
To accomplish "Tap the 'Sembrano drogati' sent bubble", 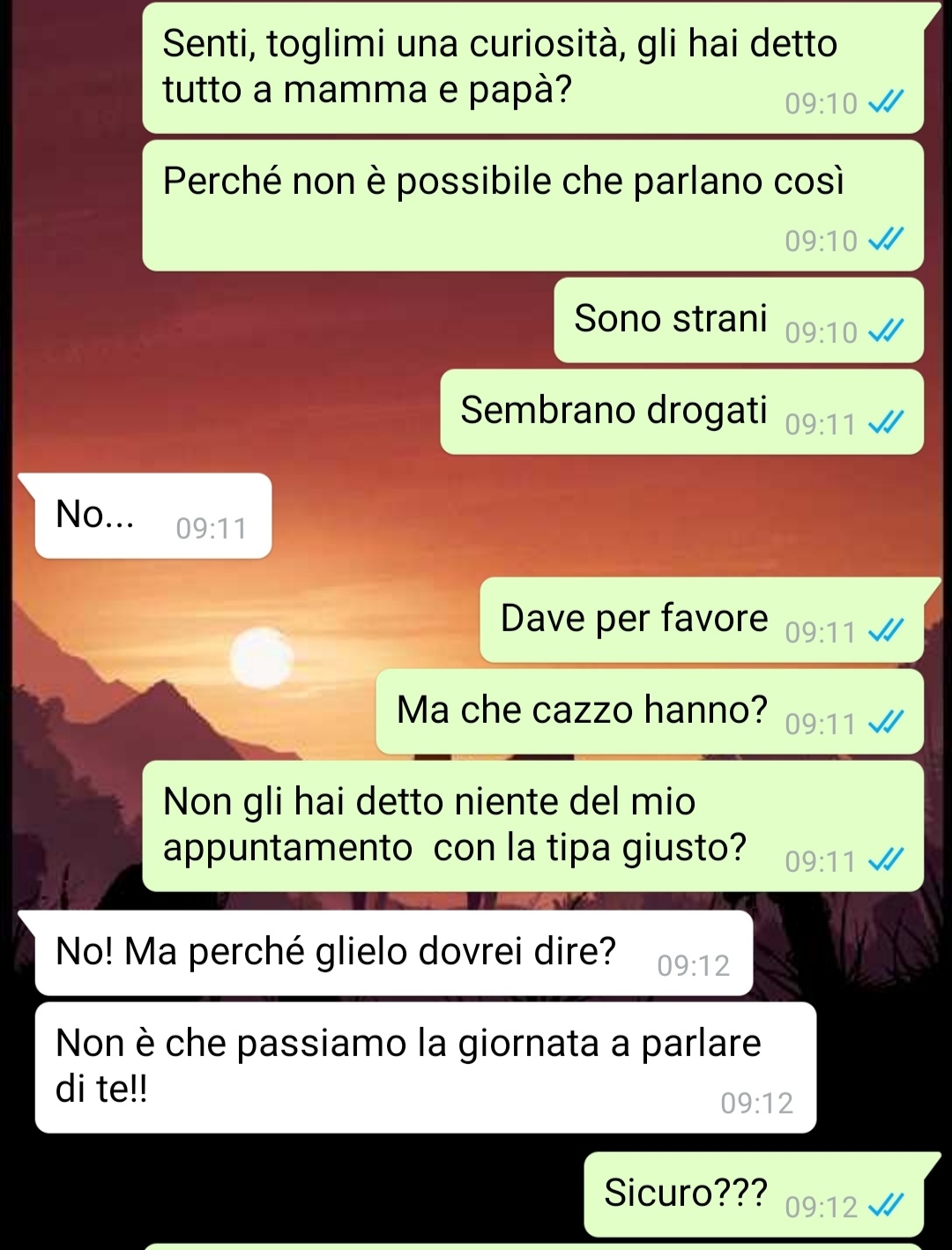I will tap(682, 412).
